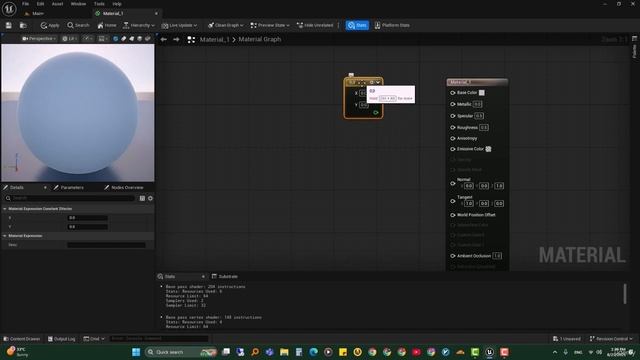This screenshot has height=360, width=640.
Task: Collapse the Material Expression section
Action: click(5, 236)
